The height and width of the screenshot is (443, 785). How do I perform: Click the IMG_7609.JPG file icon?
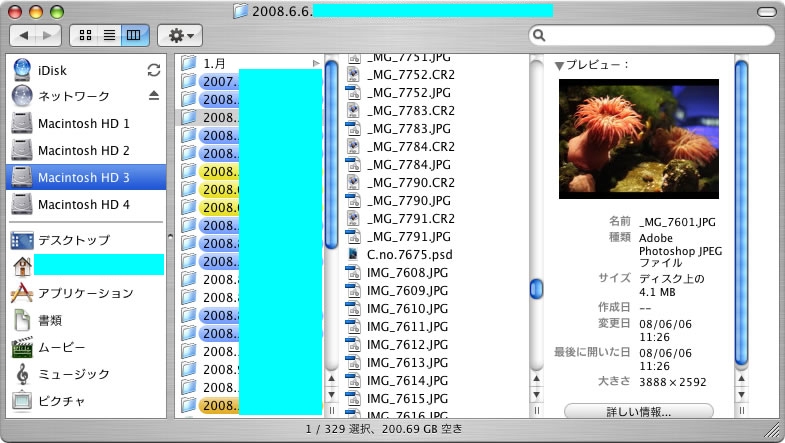pyautogui.click(x=353, y=291)
